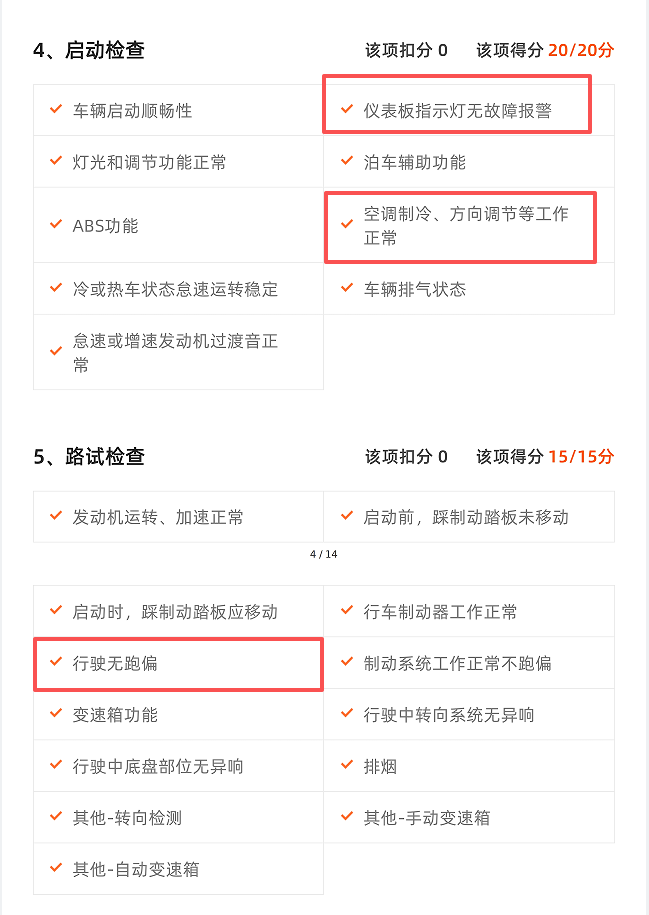649x915 pixels.
Task: Click the checkmark beside 车辆排气状态
Action: (347, 288)
